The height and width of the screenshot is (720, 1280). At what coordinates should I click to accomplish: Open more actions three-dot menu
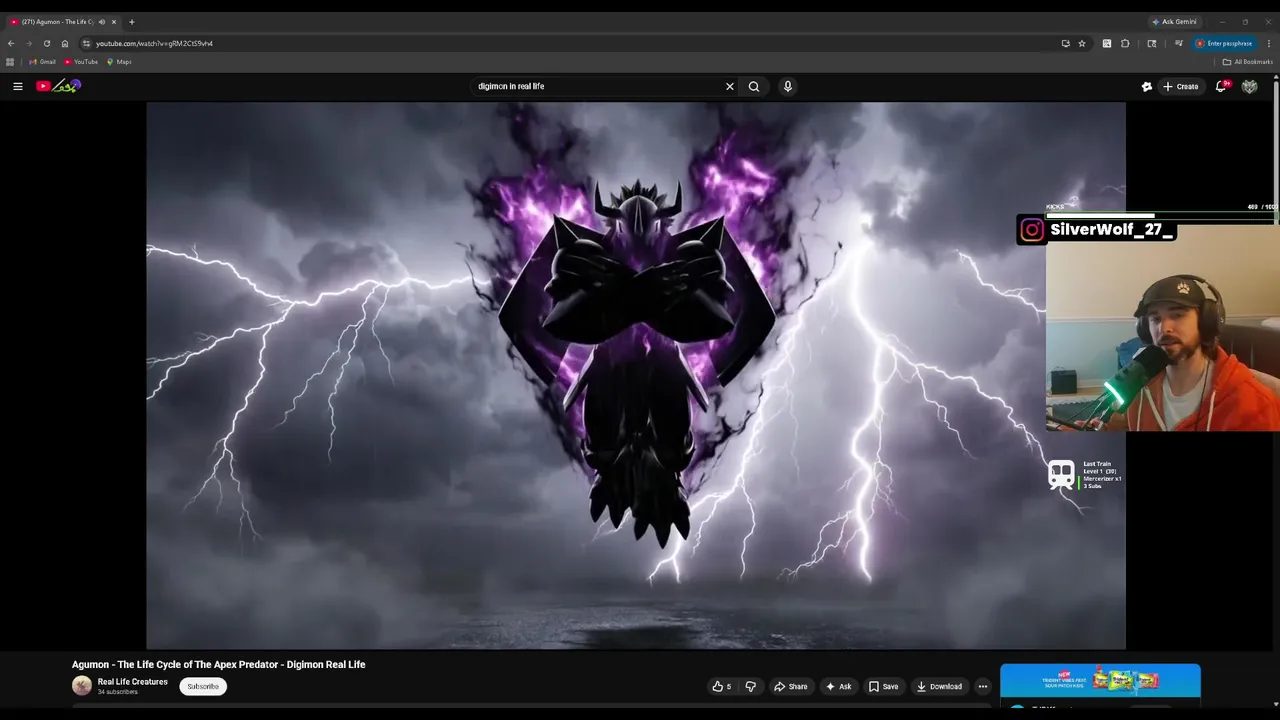point(983,686)
